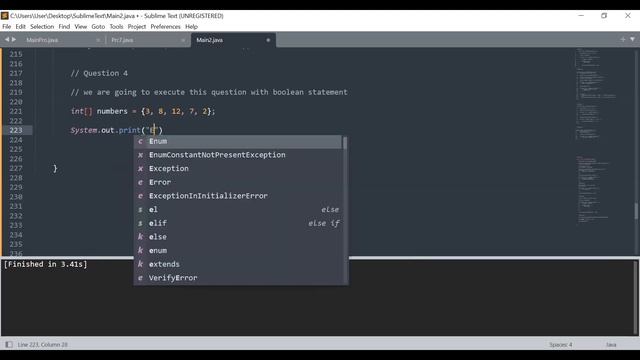Click '[Finished in 3.41s]' build output
This screenshot has height=360, width=640.
pyautogui.click(x=45, y=264)
